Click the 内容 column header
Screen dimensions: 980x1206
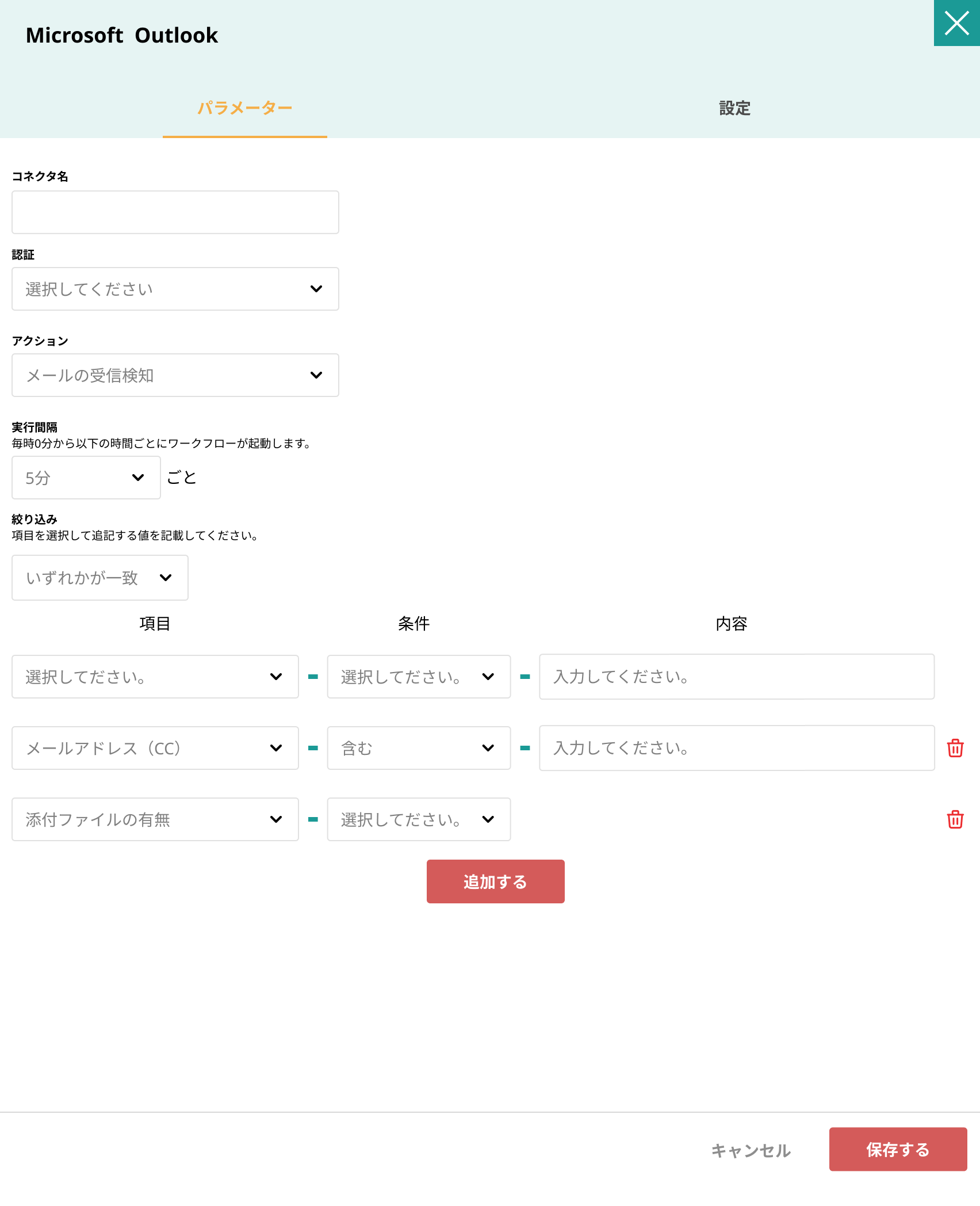coord(732,624)
